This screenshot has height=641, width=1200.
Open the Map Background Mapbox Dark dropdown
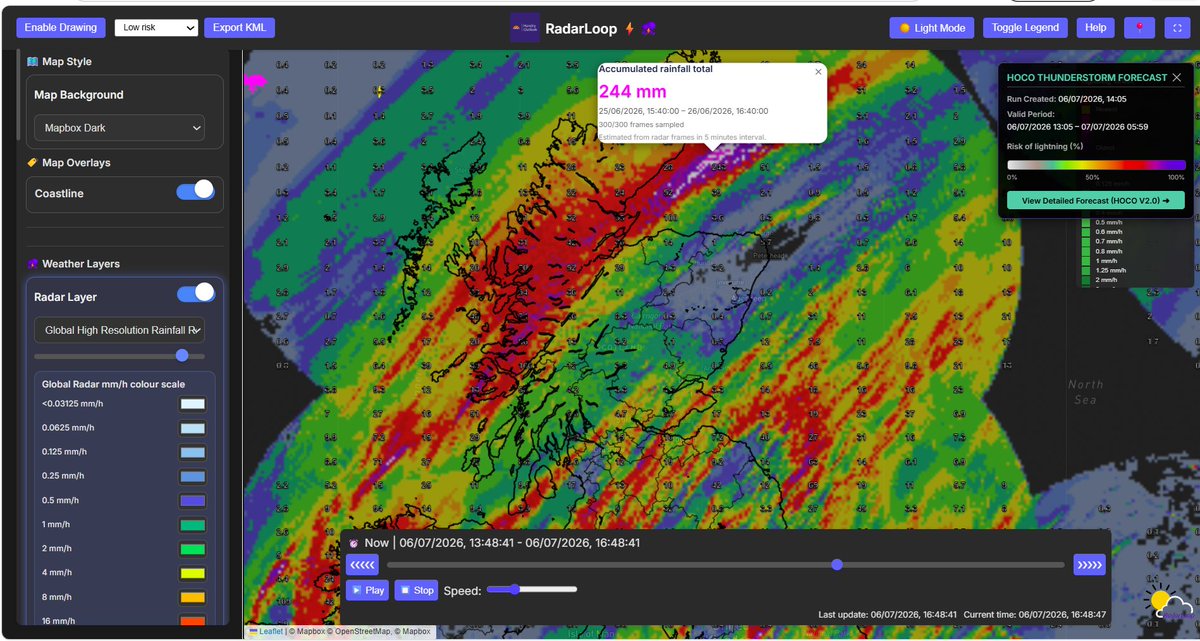tap(119, 128)
